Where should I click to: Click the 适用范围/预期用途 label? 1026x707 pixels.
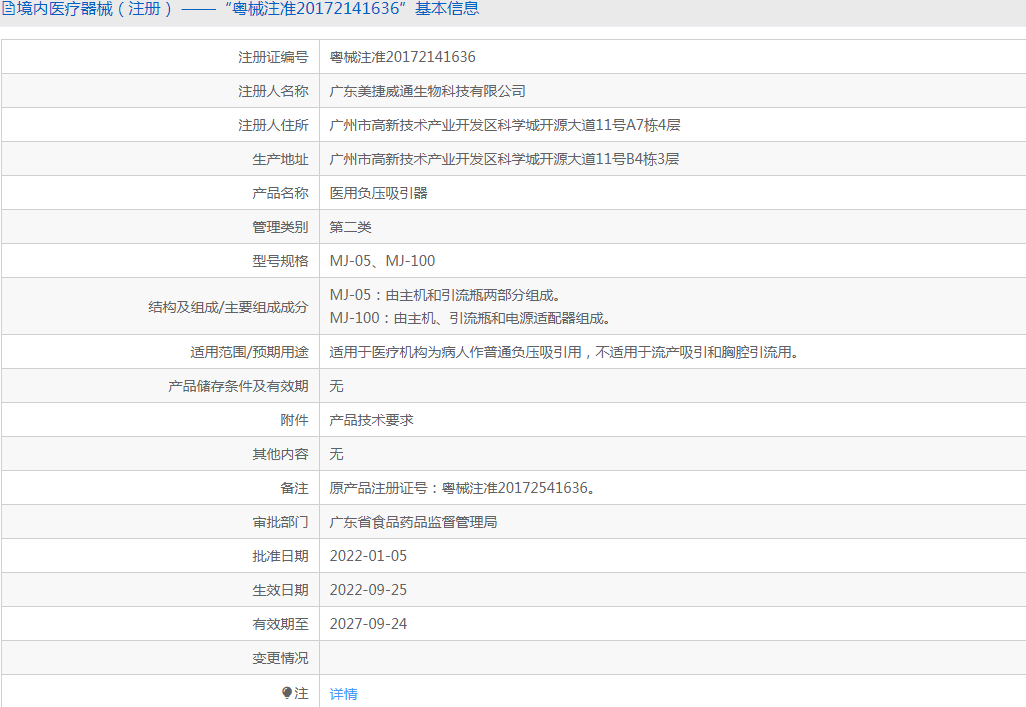click(x=249, y=352)
